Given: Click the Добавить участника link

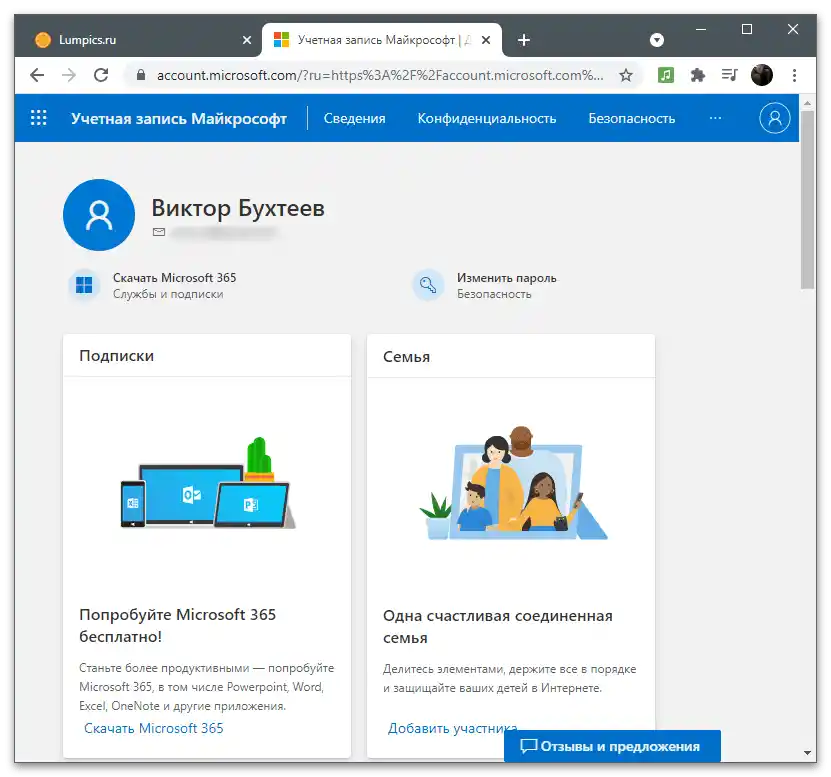Looking at the screenshot, I should click(x=453, y=728).
